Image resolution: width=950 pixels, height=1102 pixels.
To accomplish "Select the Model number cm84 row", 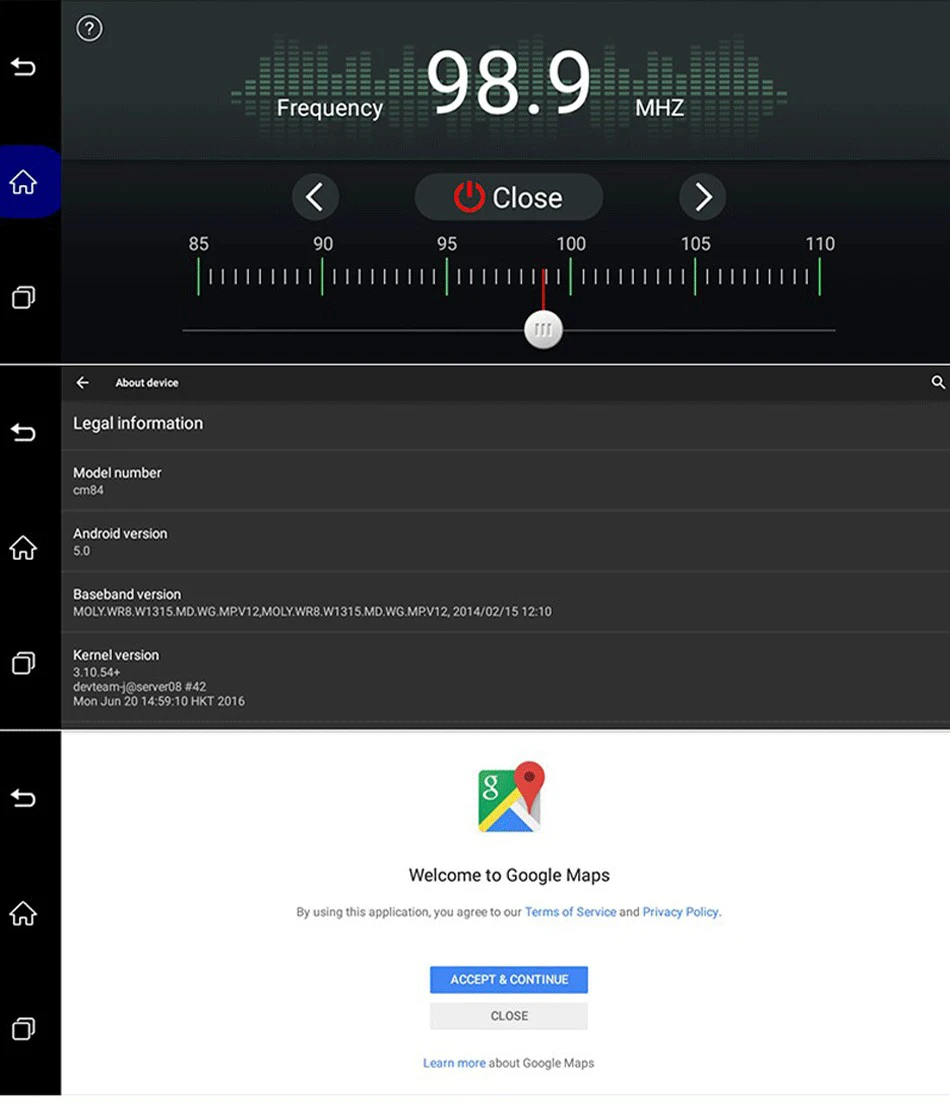I will click(x=505, y=481).
